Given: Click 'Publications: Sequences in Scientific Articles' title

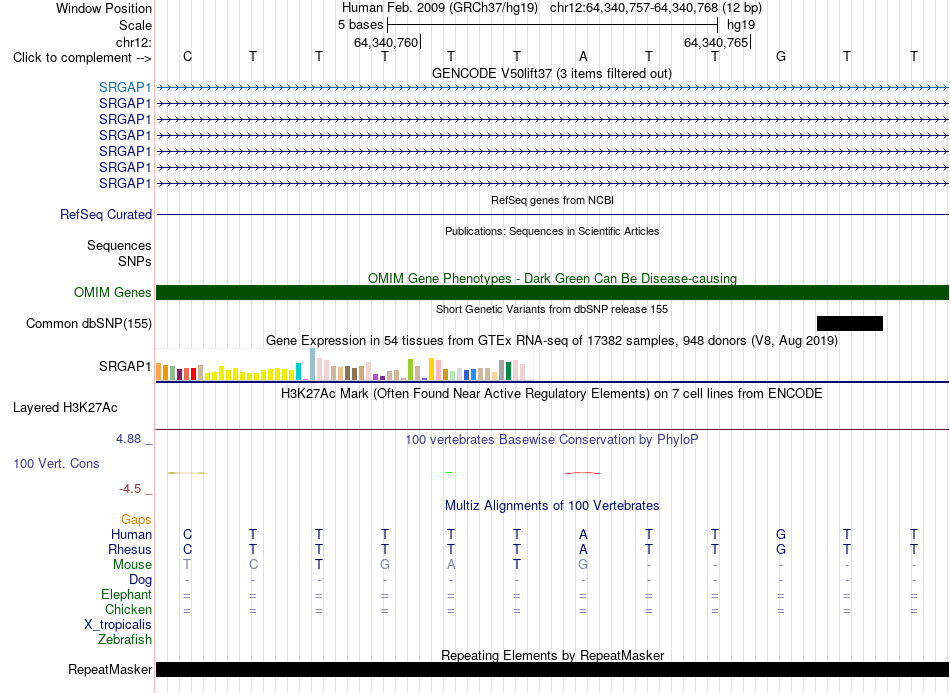Looking at the screenshot, I should [552, 231].
